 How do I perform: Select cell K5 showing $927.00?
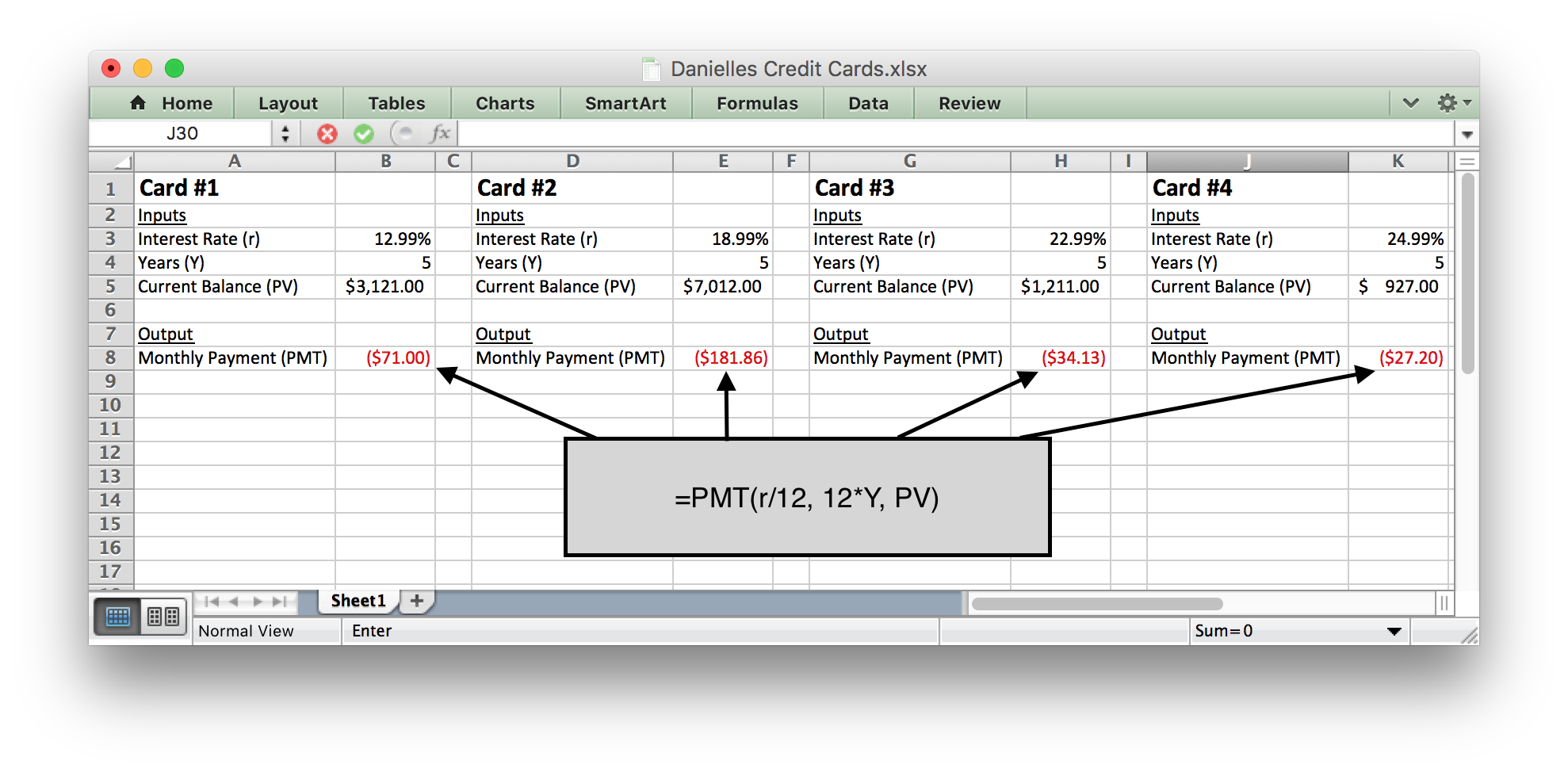point(1399,286)
